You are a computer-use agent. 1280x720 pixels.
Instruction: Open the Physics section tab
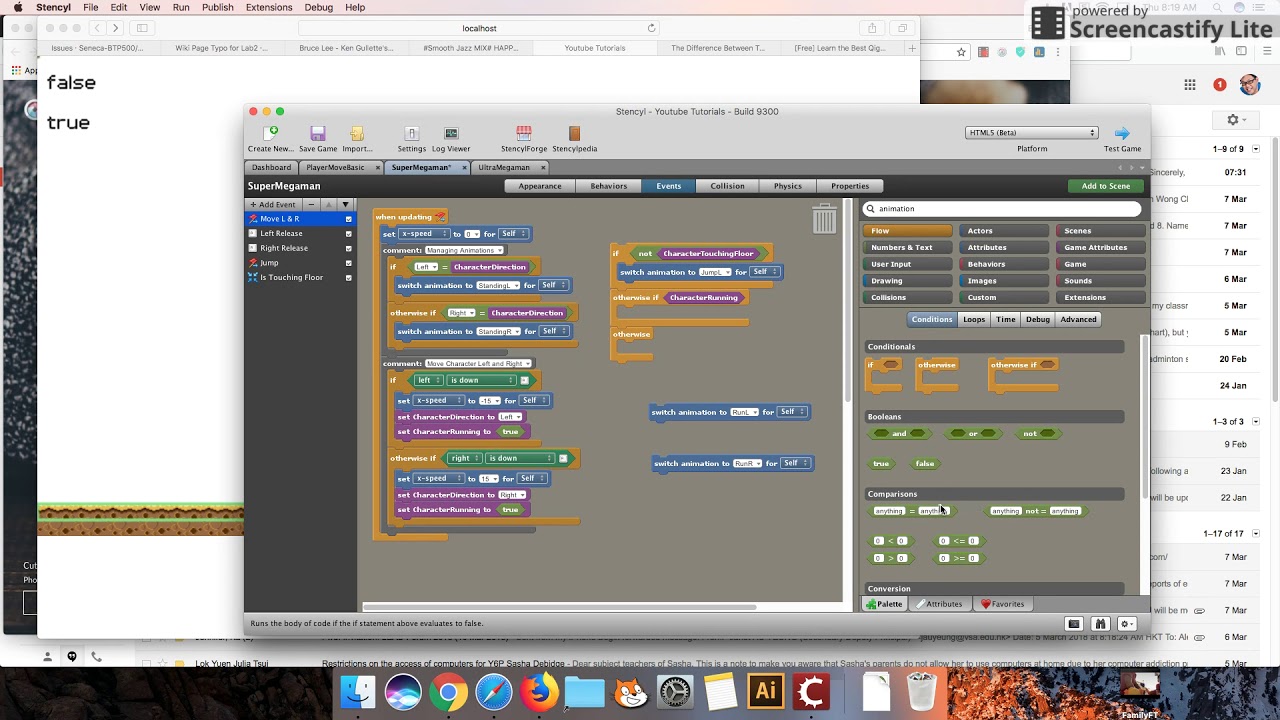(788, 186)
